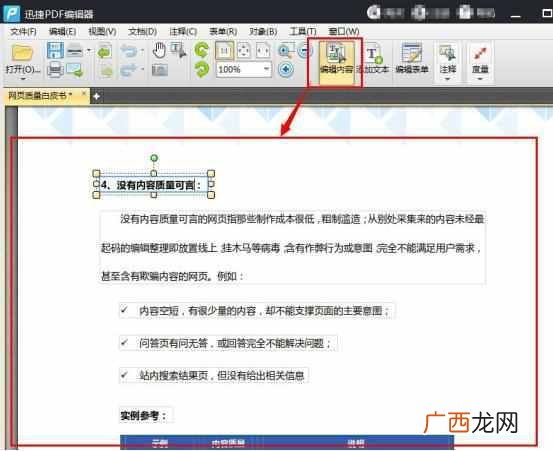Open the 视图(V) menu

pos(102,32)
